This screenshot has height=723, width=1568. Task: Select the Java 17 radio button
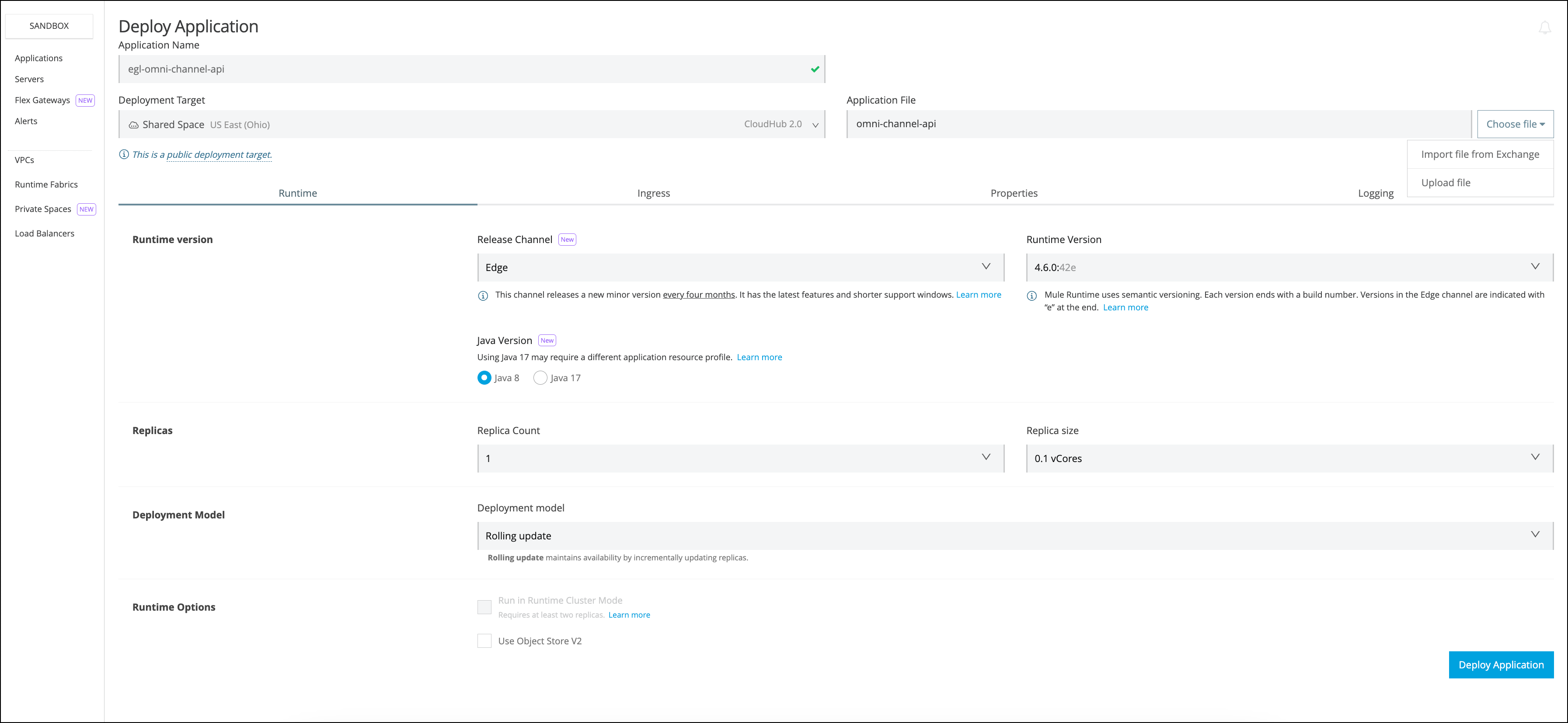click(x=540, y=378)
